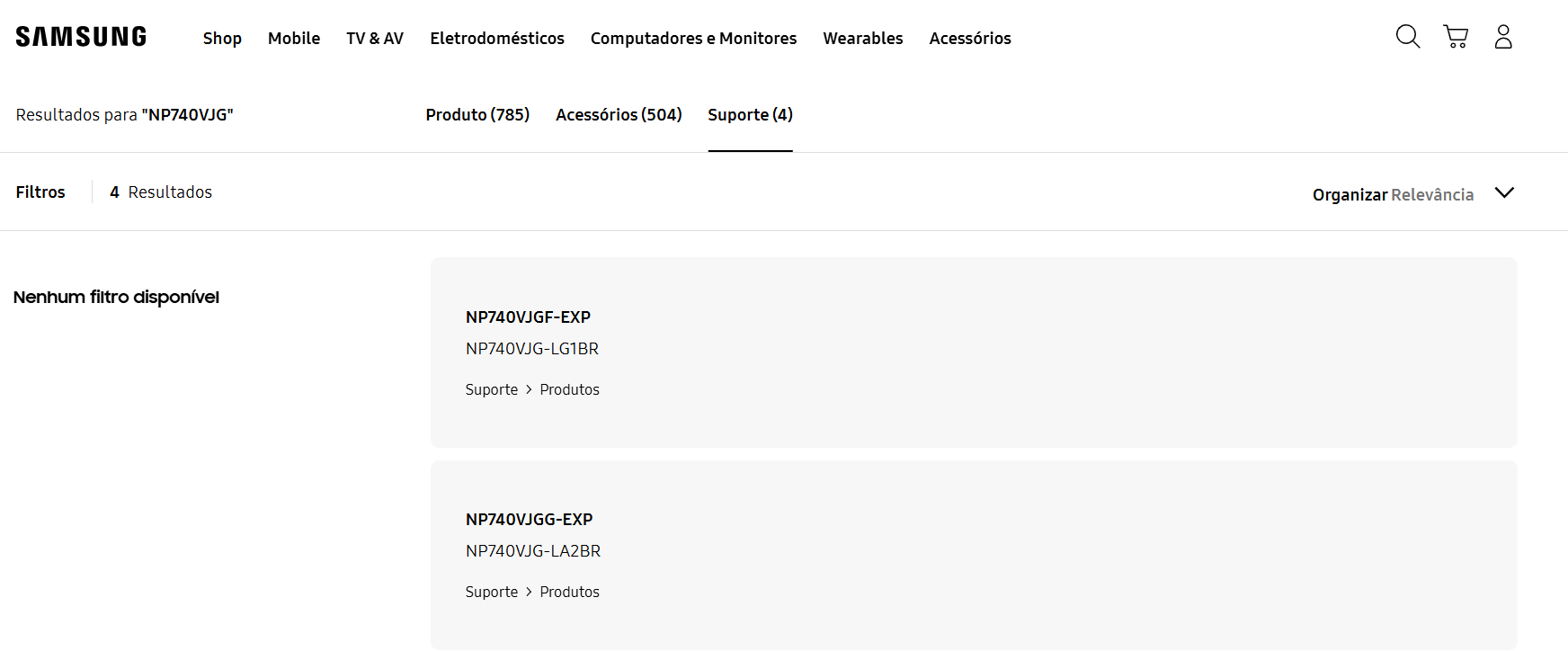Open the Eletrodomésticos menu

coord(497,39)
